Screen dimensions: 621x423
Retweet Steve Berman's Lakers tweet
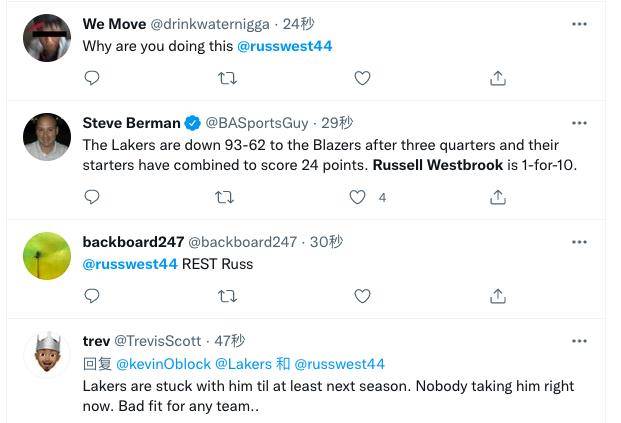pyautogui.click(x=227, y=197)
